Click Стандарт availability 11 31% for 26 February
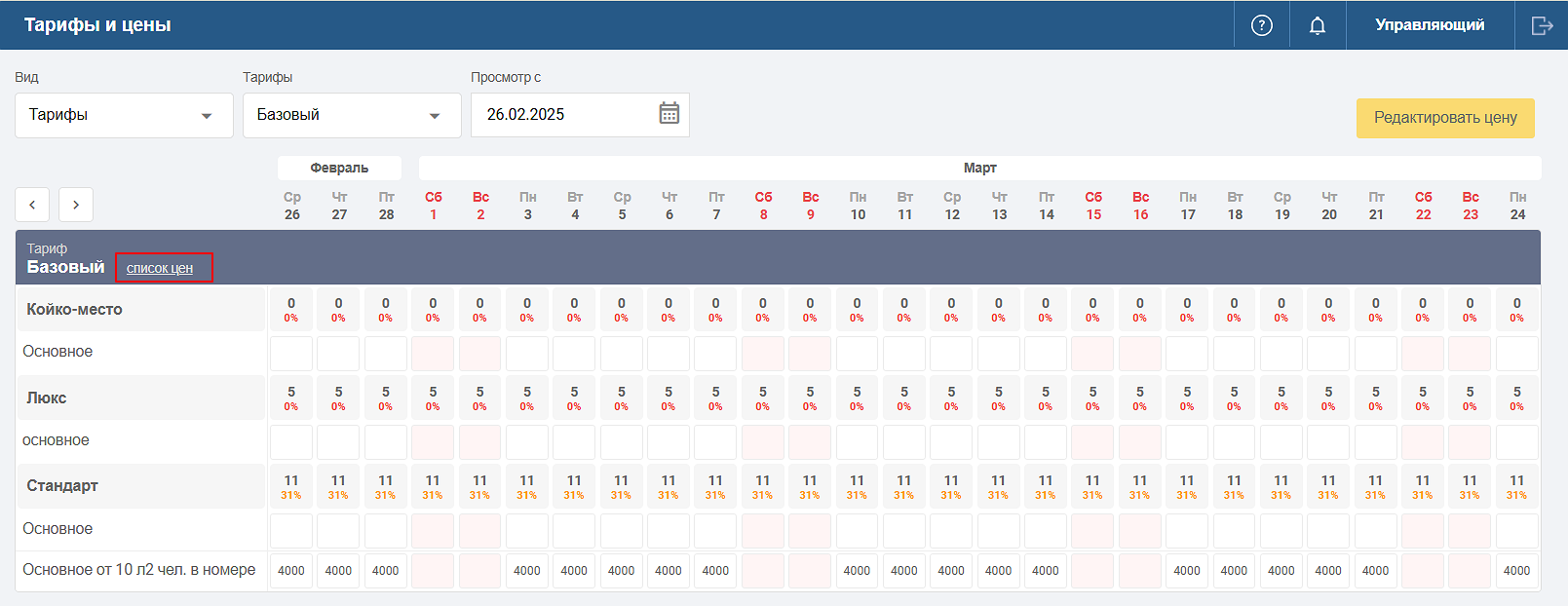 click(291, 486)
